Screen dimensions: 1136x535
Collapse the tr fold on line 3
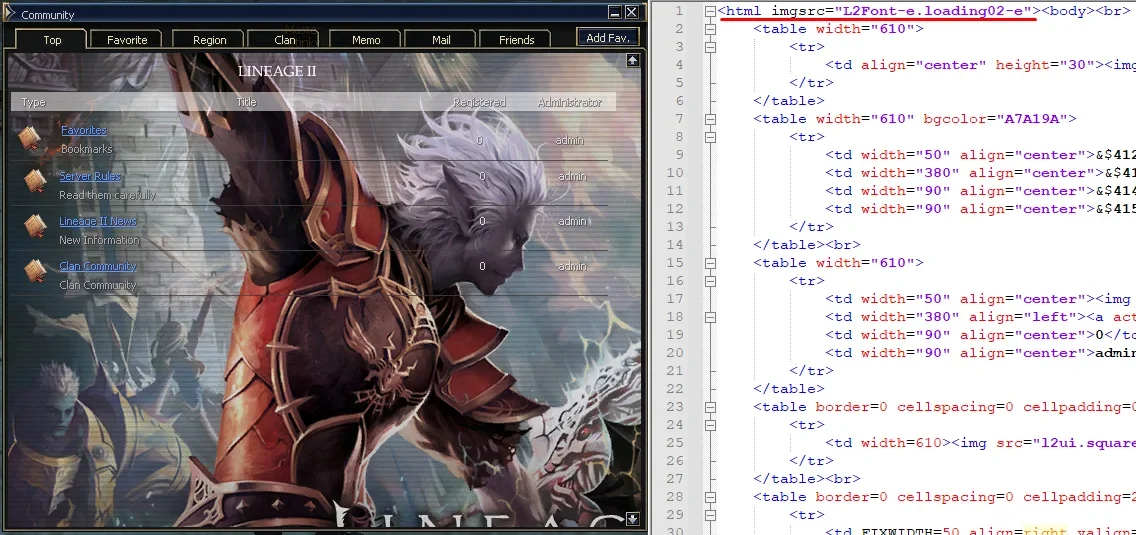(x=710, y=47)
